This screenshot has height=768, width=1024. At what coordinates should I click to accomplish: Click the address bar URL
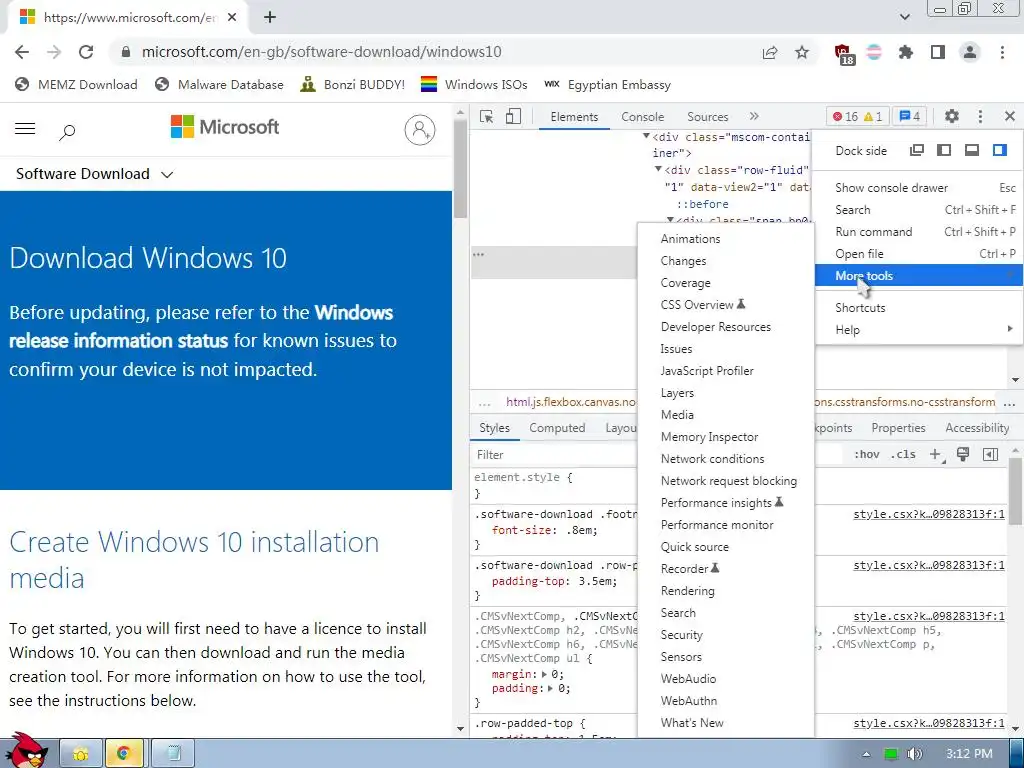click(x=321, y=52)
